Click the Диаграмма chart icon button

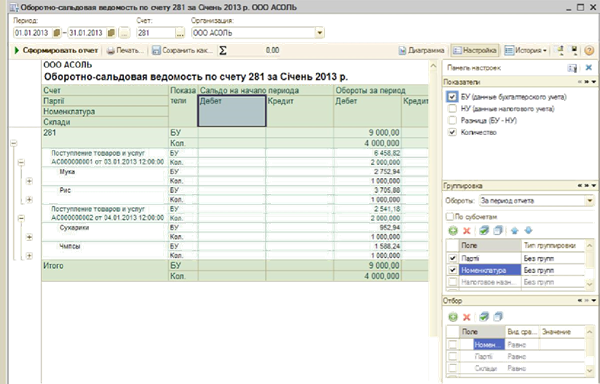tap(422, 50)
